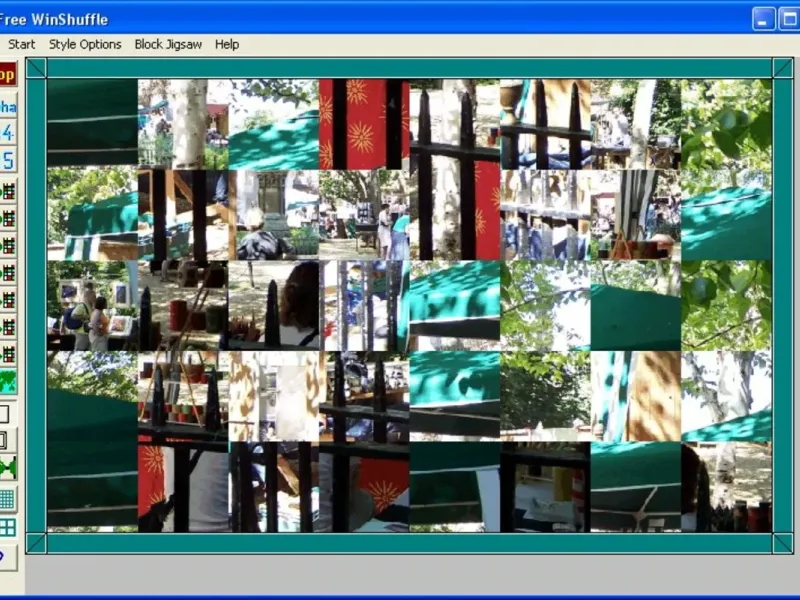Open the Block Jigsaw menu

(x=168, y=44)
